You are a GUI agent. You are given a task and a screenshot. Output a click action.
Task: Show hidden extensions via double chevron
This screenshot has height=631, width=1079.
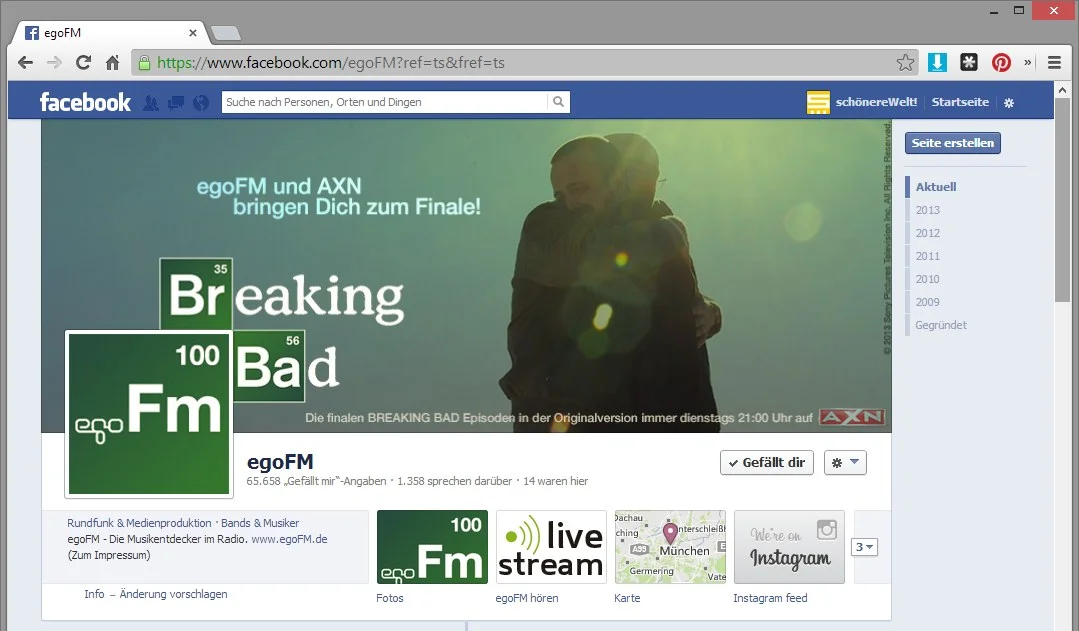[1027, 63]
